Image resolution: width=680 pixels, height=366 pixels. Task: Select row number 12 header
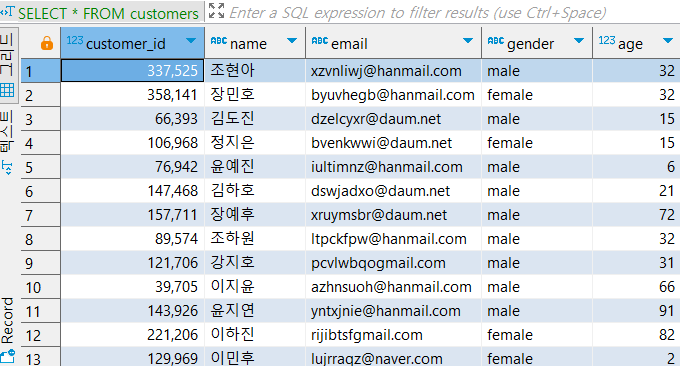pyautogui.click(x=41, y=335)
